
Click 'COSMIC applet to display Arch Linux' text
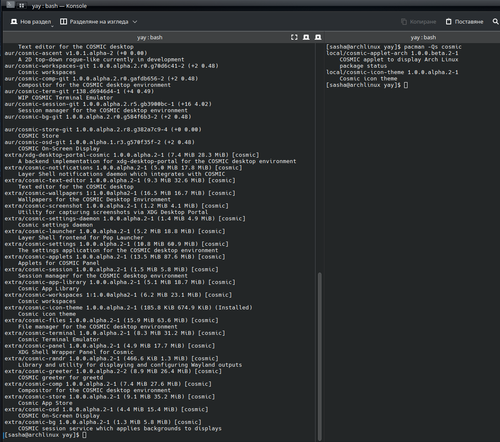tap(399, 59)
